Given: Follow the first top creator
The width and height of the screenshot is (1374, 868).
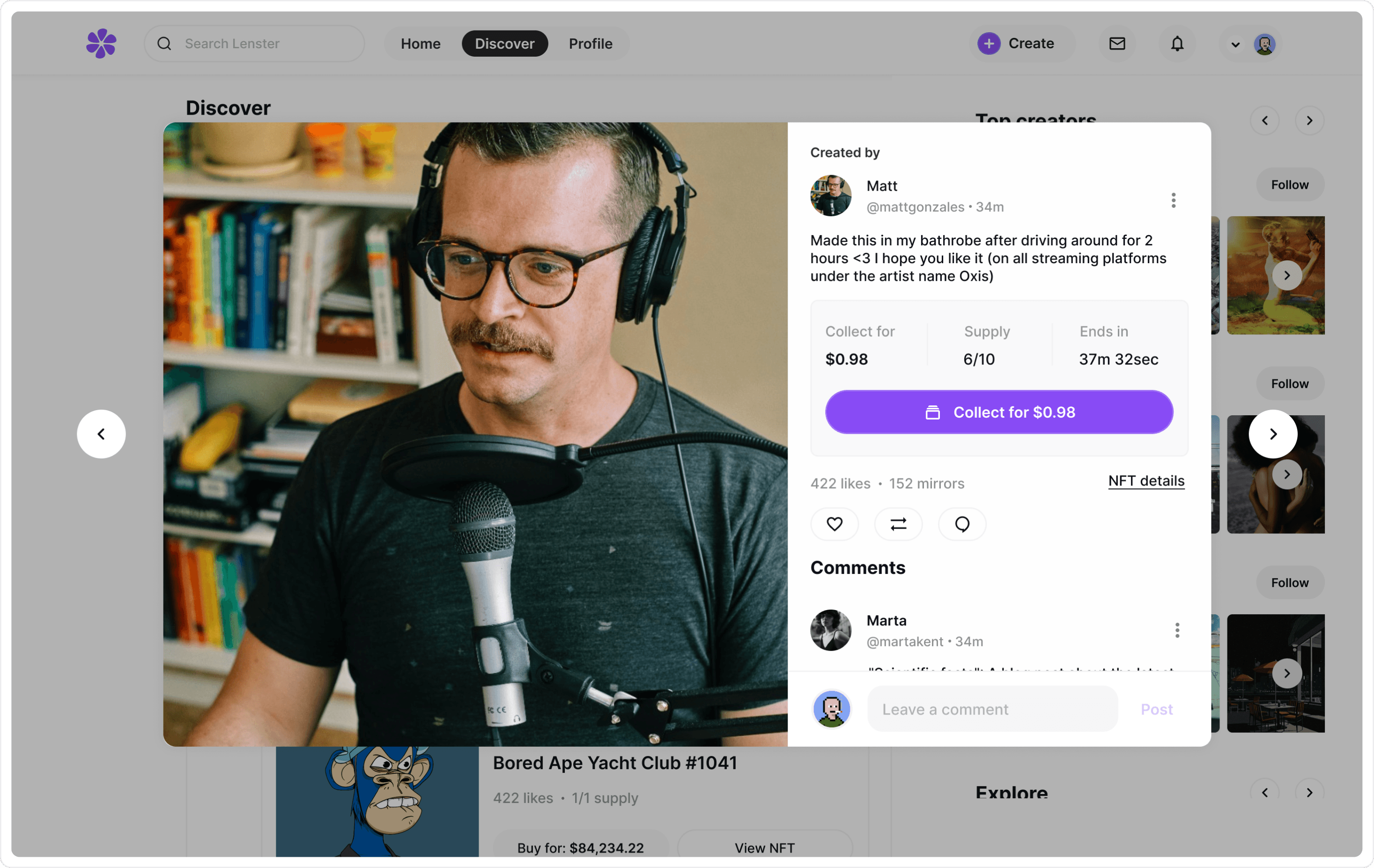Looking at the screenshot, I should click(1289, 185).
